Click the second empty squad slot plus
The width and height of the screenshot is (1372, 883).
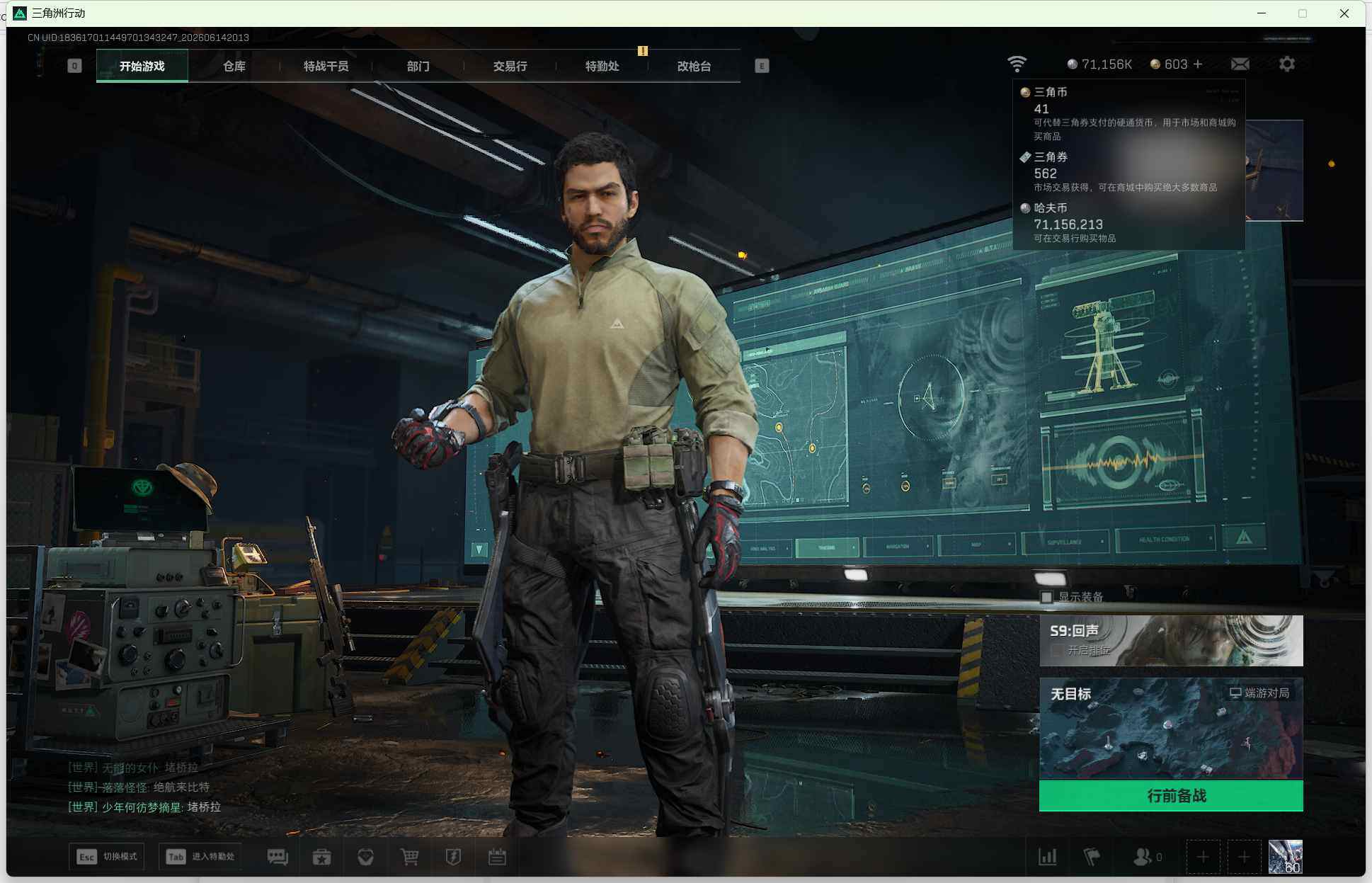(1244, 858)
